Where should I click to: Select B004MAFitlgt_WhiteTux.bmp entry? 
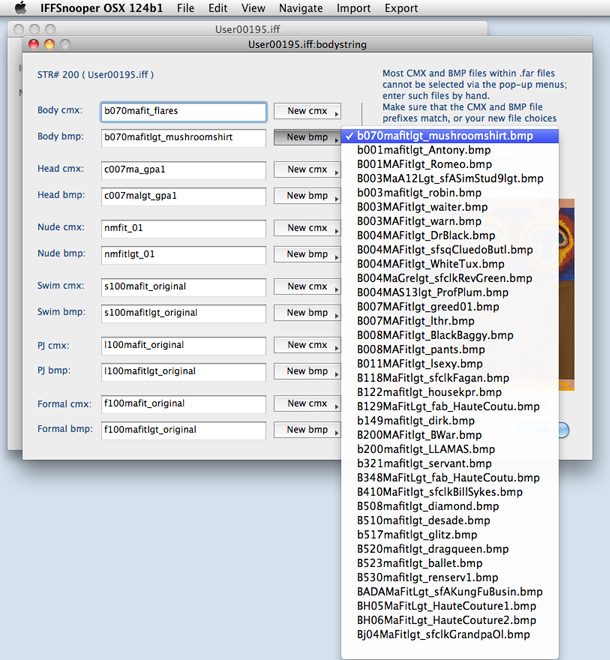click(x=450, y=264)
